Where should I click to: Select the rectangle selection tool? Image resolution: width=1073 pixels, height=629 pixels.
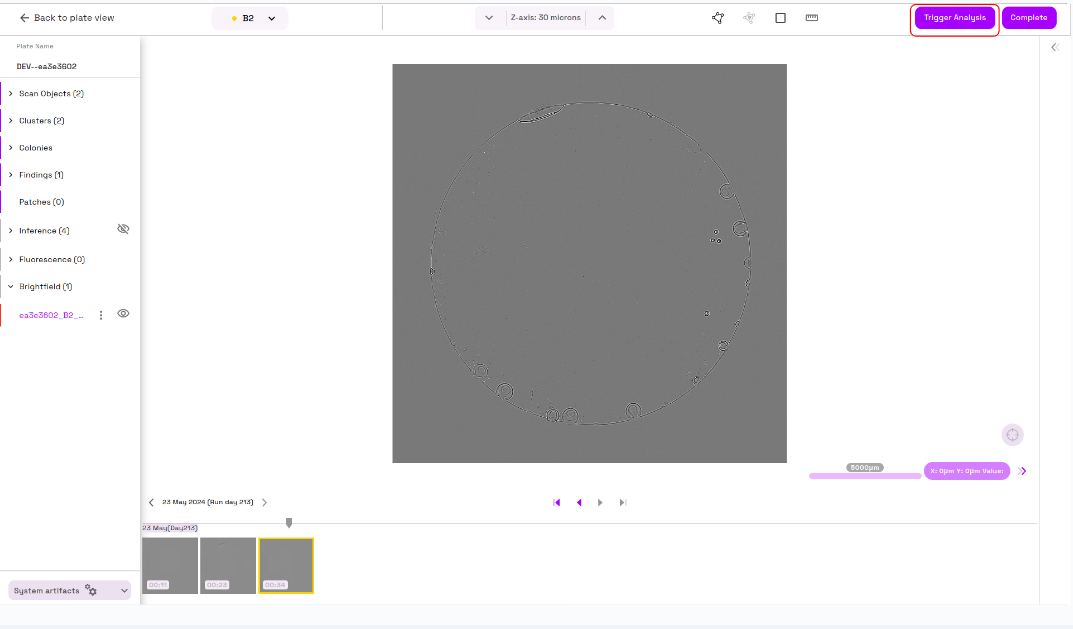(780, 18)
